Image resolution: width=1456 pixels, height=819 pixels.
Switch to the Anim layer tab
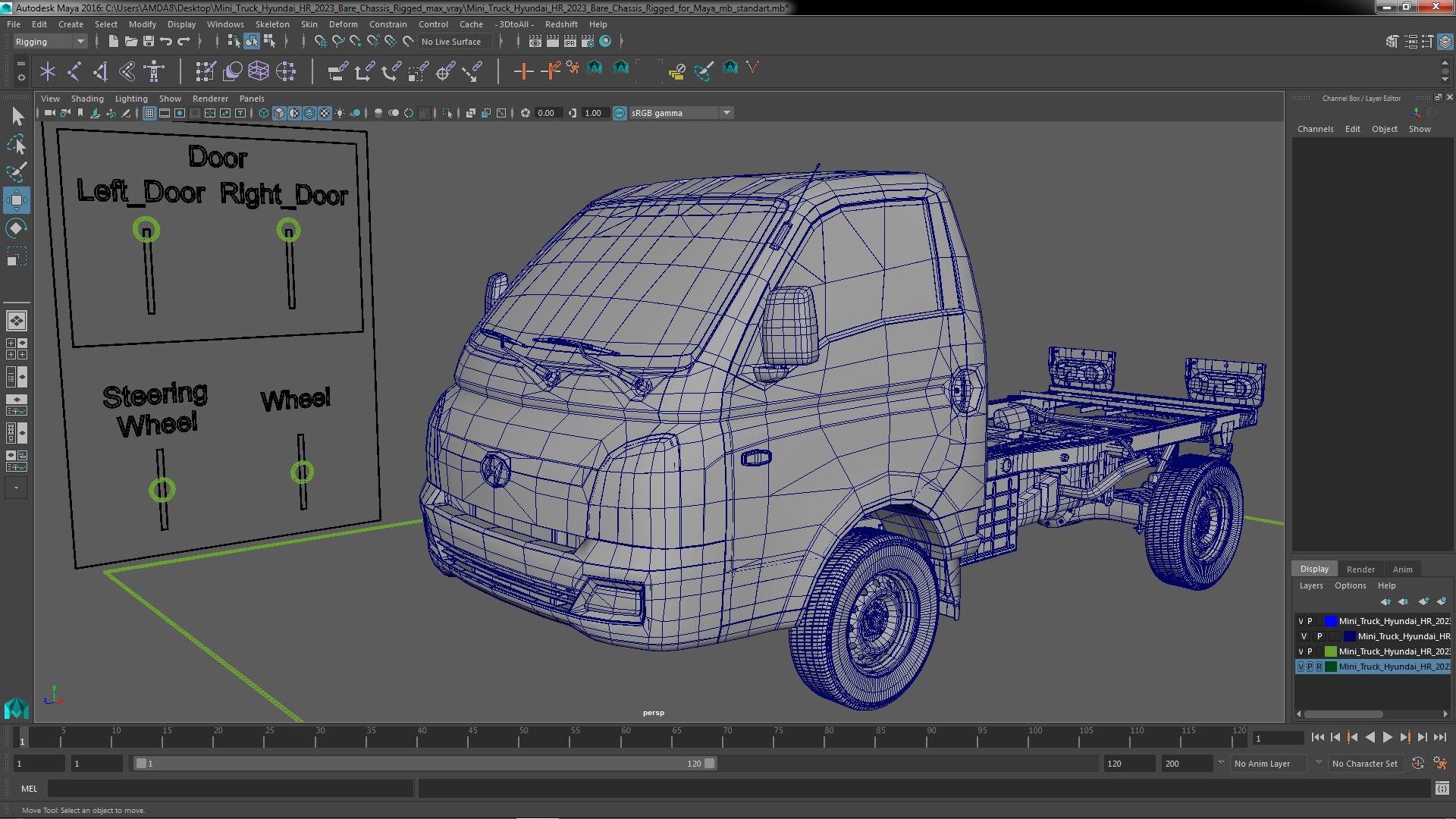click(1403, 570)
